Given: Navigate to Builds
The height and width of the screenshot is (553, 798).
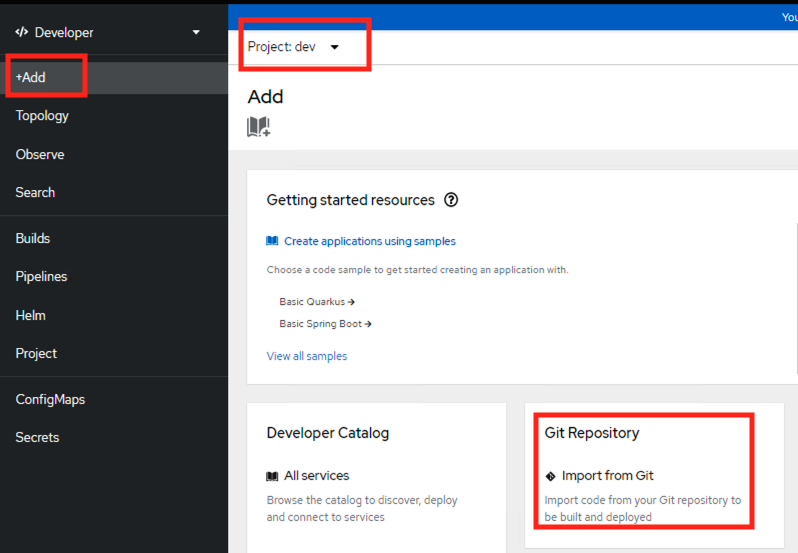Looking at the screenshot, I should tap(33, 238).
